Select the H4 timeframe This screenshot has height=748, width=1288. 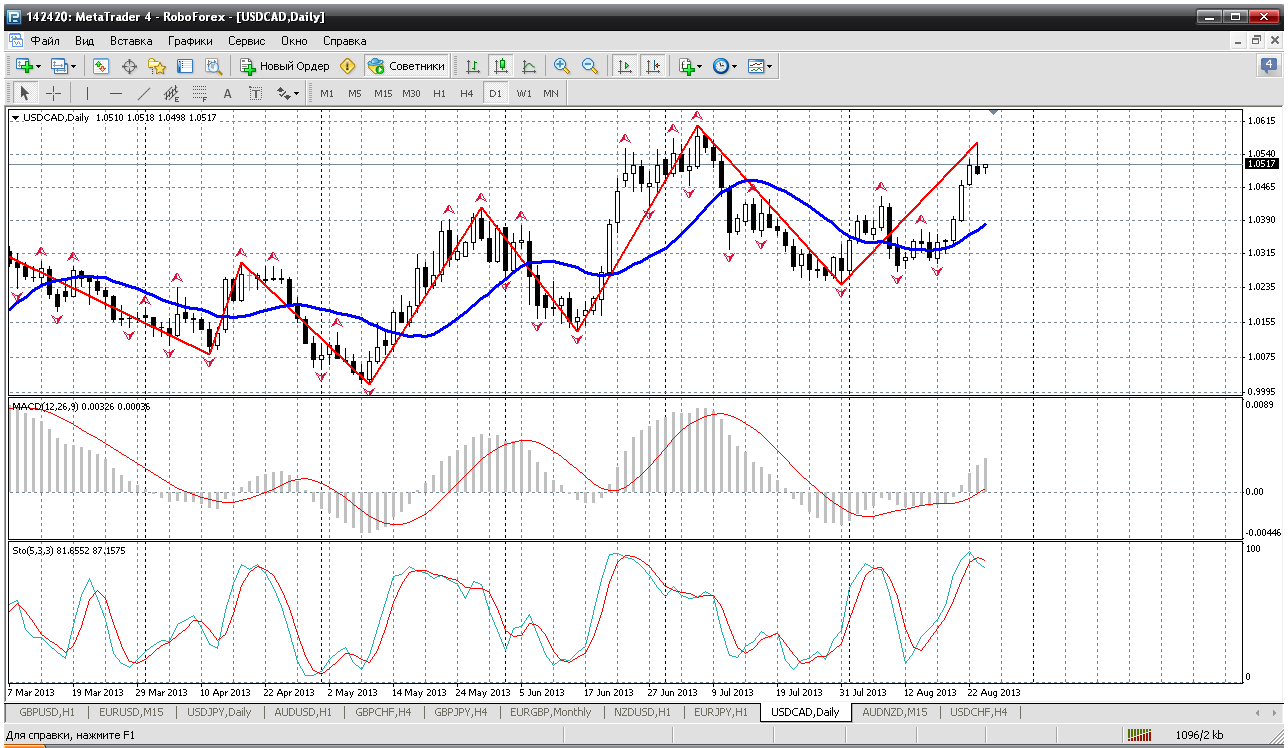tap(467, 93)
